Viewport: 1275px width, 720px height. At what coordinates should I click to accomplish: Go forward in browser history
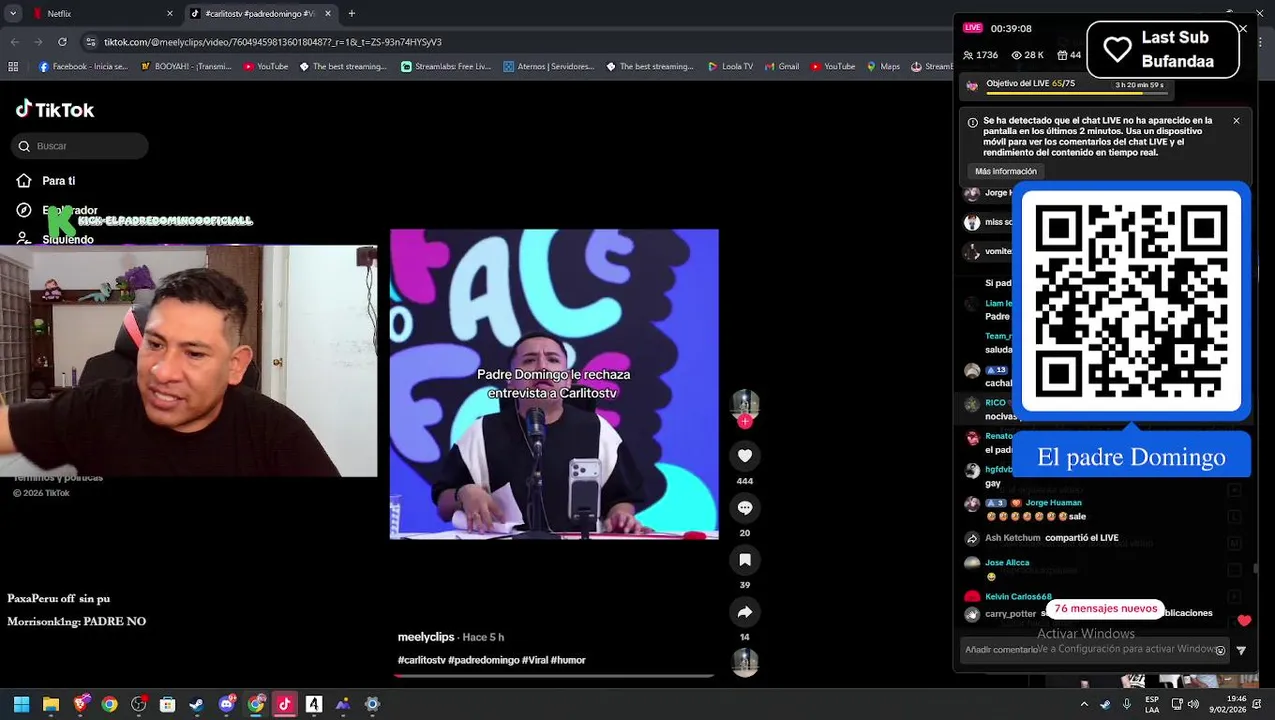pos(38,42)
